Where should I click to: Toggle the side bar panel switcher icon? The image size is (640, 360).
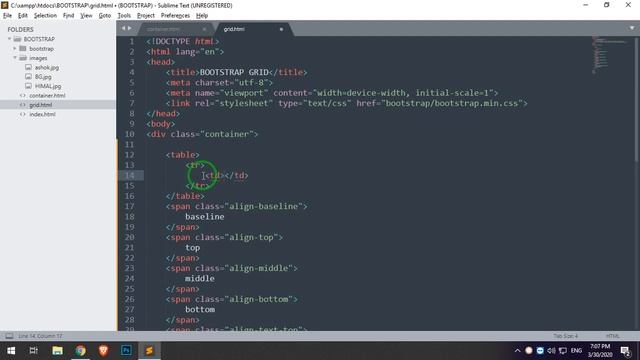pos(9,336)
